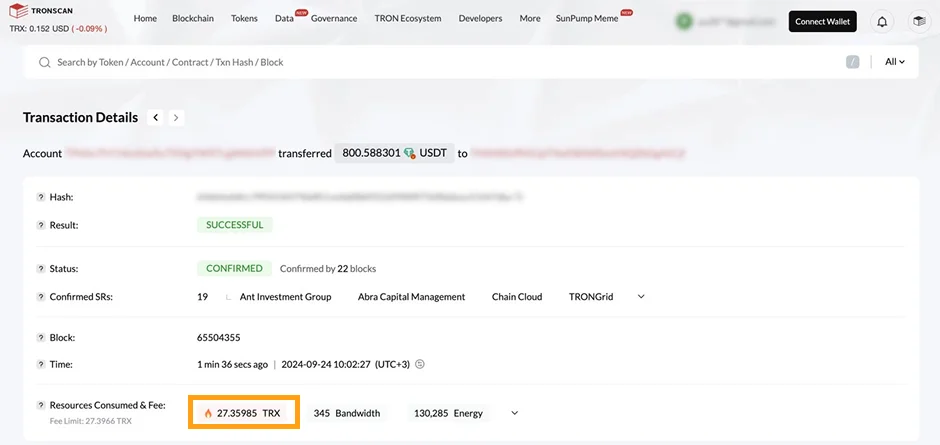
Task: Open block 65504355 link
Action: tap(218, 338)
